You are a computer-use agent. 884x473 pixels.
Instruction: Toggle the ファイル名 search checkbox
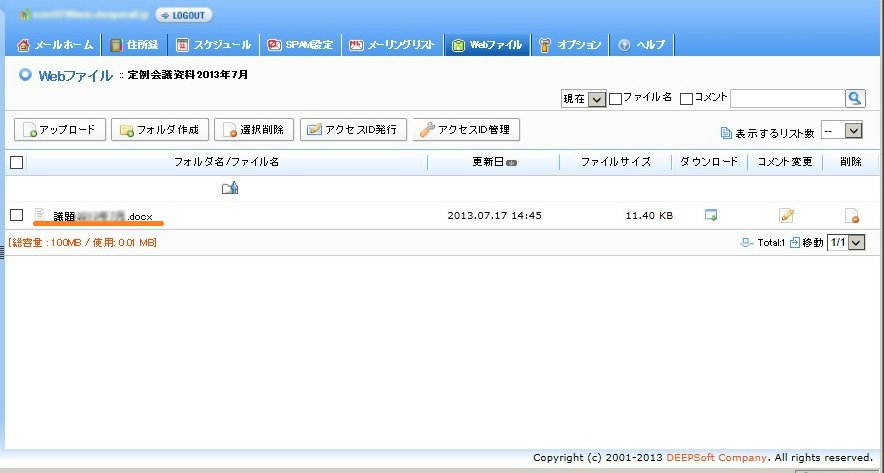pos(616,98)
